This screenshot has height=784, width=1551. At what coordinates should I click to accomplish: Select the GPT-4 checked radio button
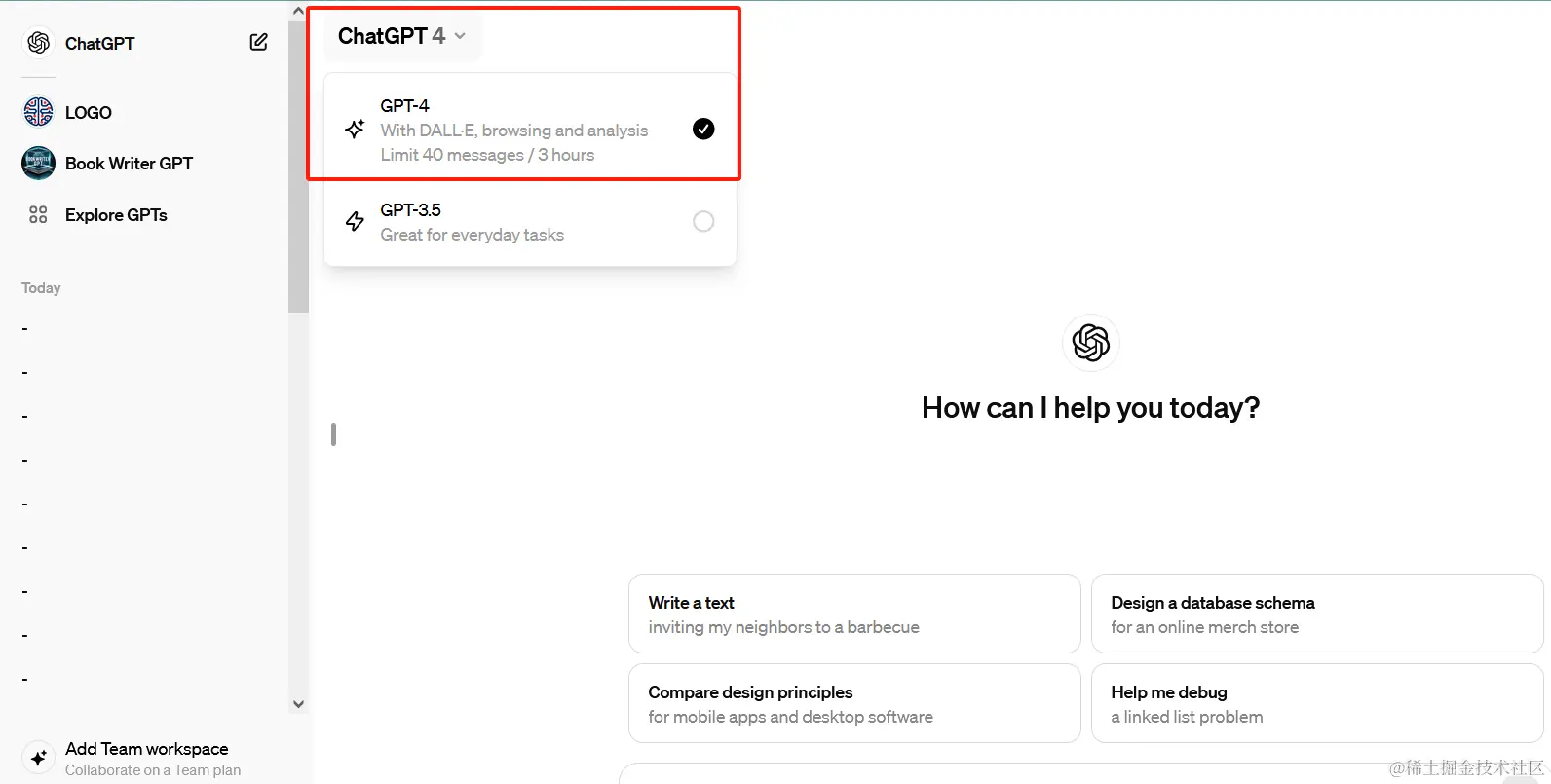[703, 129]
